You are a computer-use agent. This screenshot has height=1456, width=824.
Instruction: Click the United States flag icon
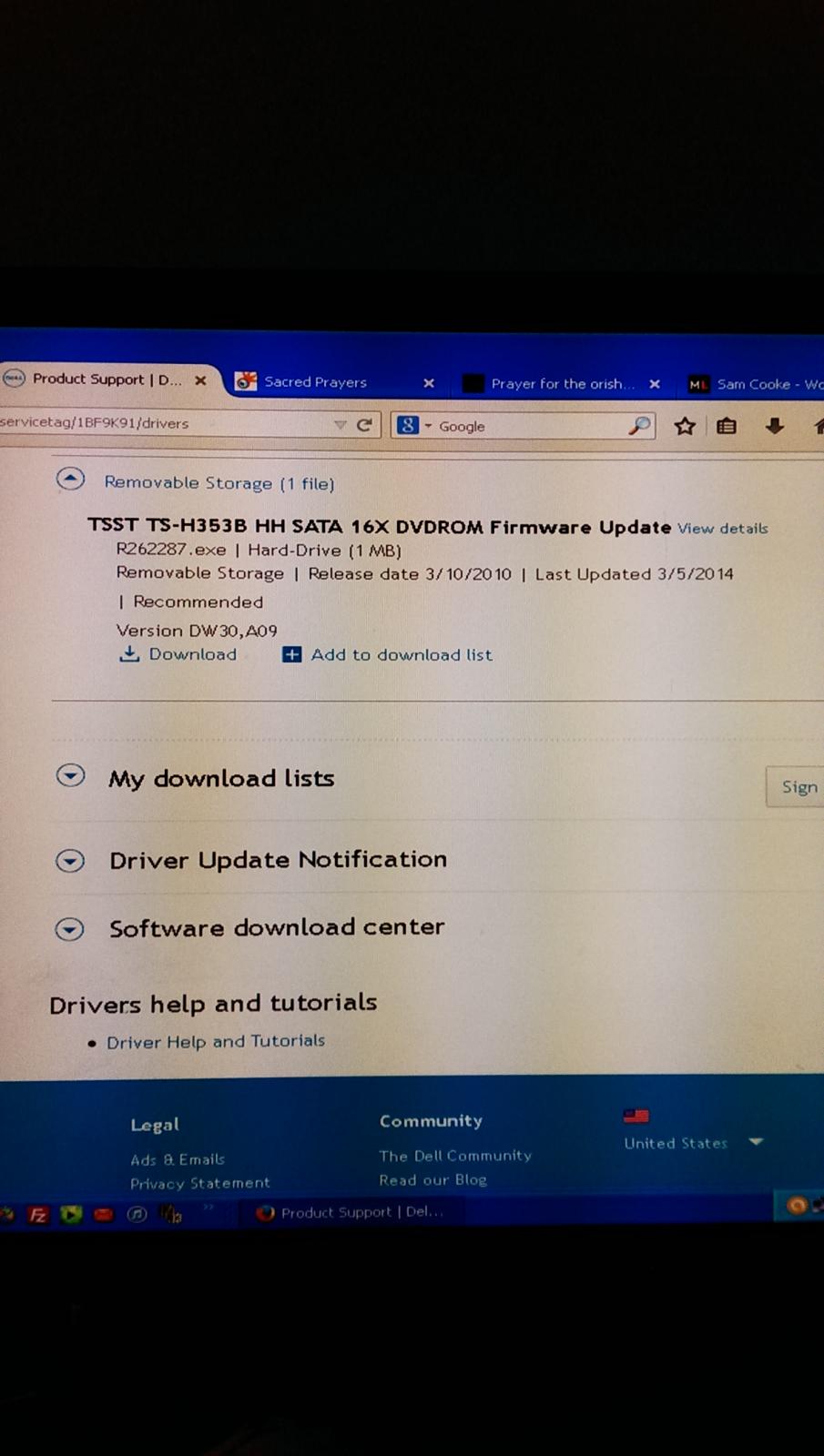(x=636, y=1116)
